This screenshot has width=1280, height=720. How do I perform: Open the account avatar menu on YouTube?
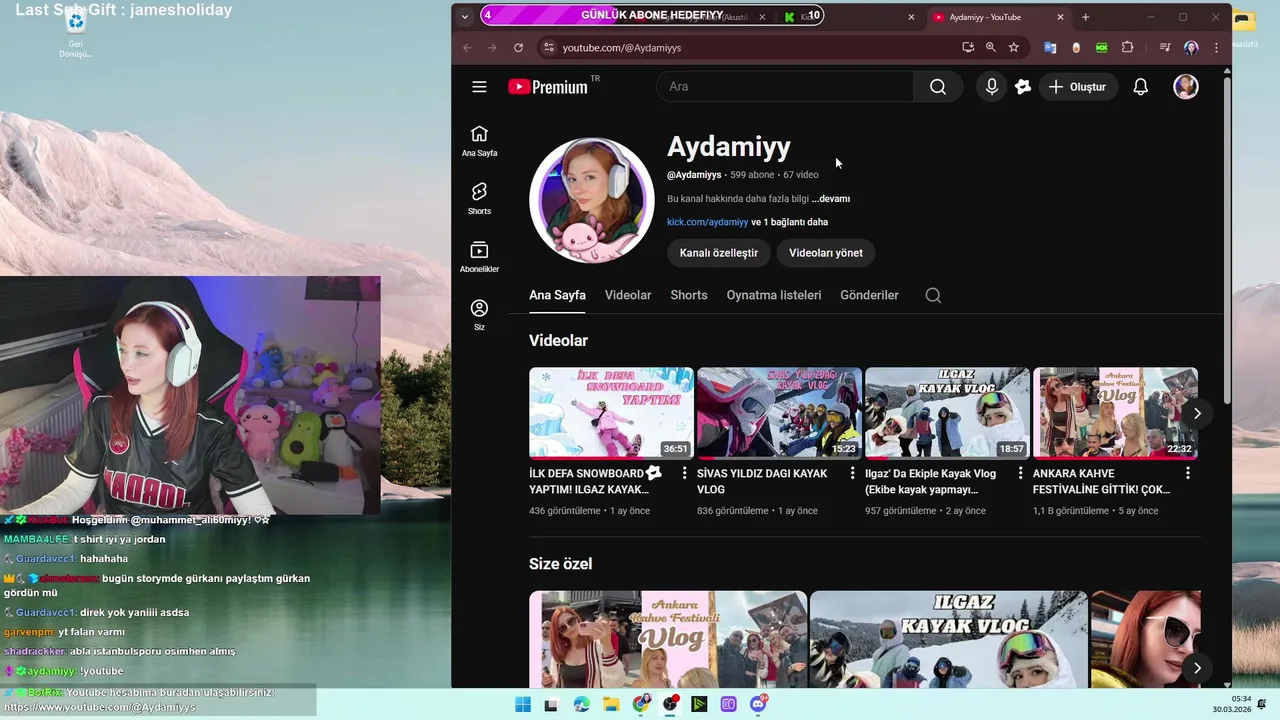point(1186,87)
